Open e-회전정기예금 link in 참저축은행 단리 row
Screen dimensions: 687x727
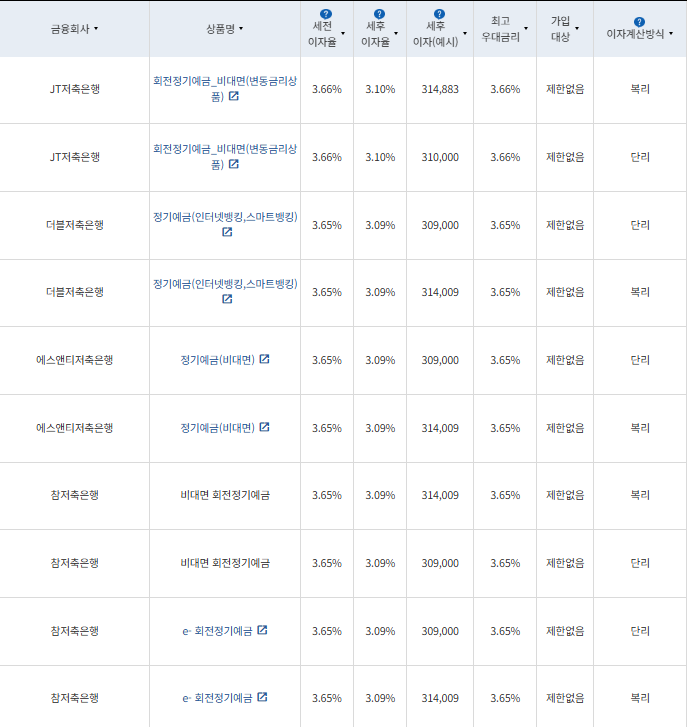(217, 631)
